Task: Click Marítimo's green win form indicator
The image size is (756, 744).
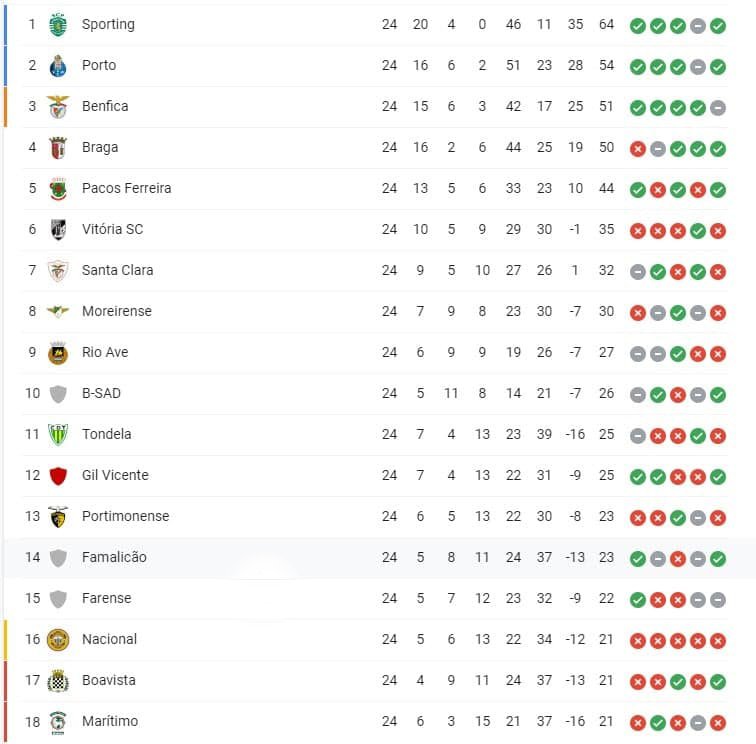Action: 657,722
